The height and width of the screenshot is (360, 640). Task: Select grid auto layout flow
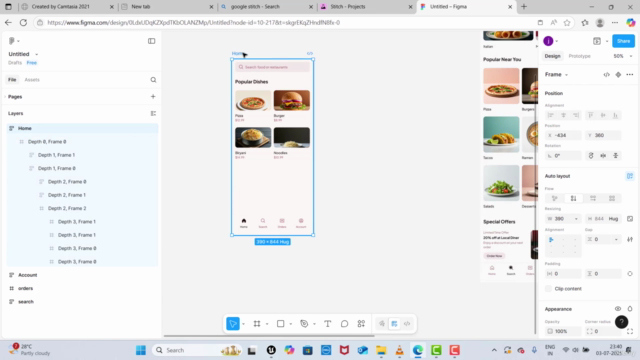point(612,198)
